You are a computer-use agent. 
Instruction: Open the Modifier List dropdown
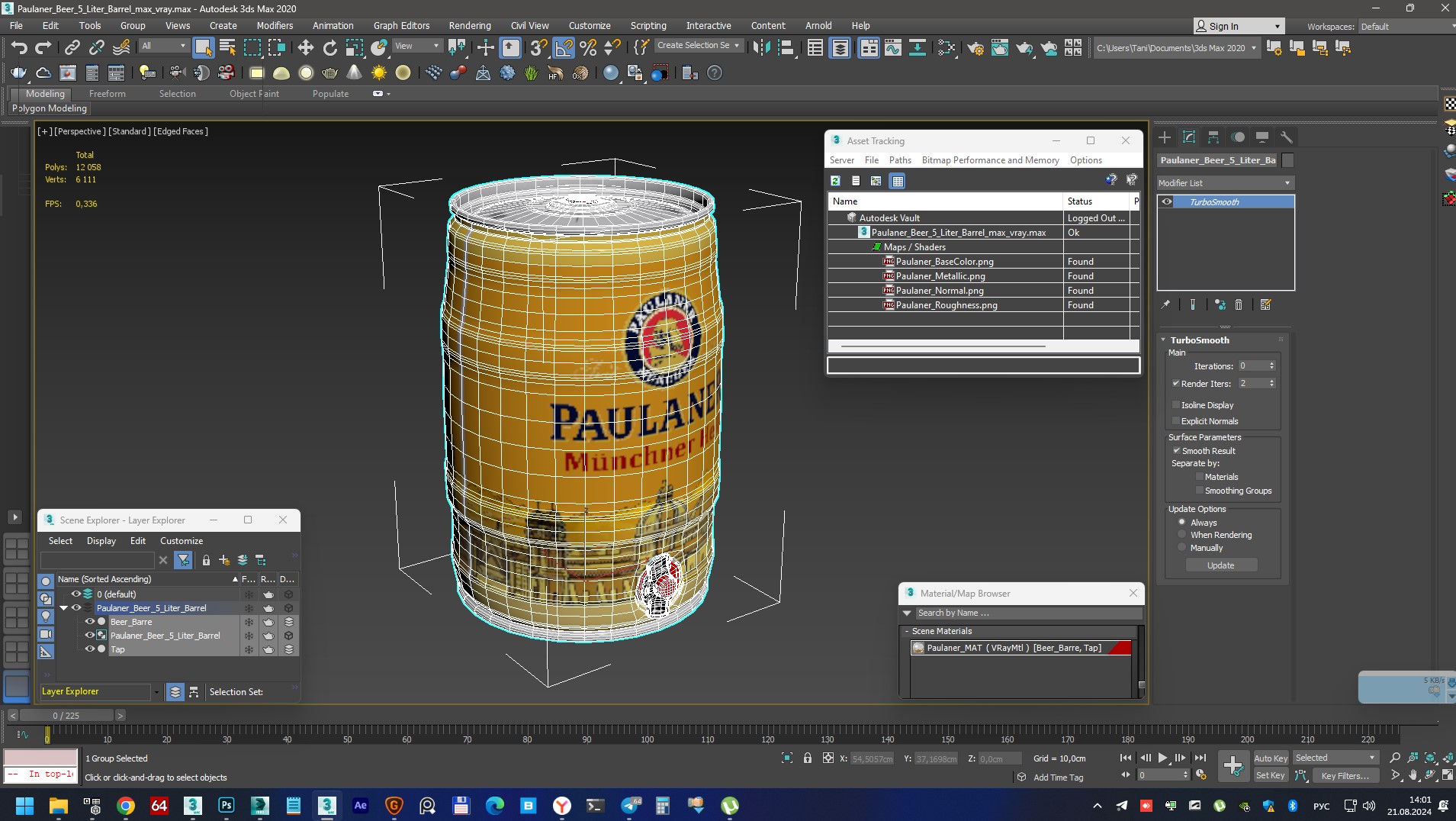point(1225,183)
